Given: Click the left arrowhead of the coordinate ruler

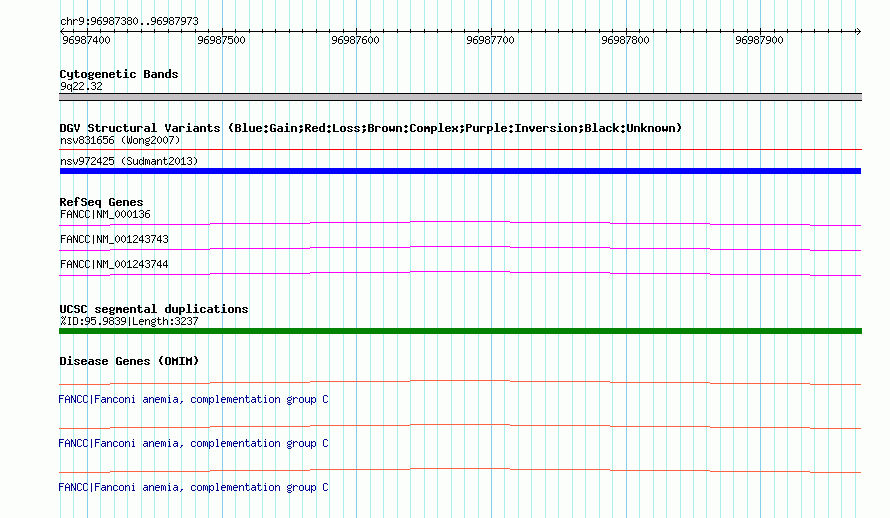Looking at the screenshot, I should coord(63,32).
